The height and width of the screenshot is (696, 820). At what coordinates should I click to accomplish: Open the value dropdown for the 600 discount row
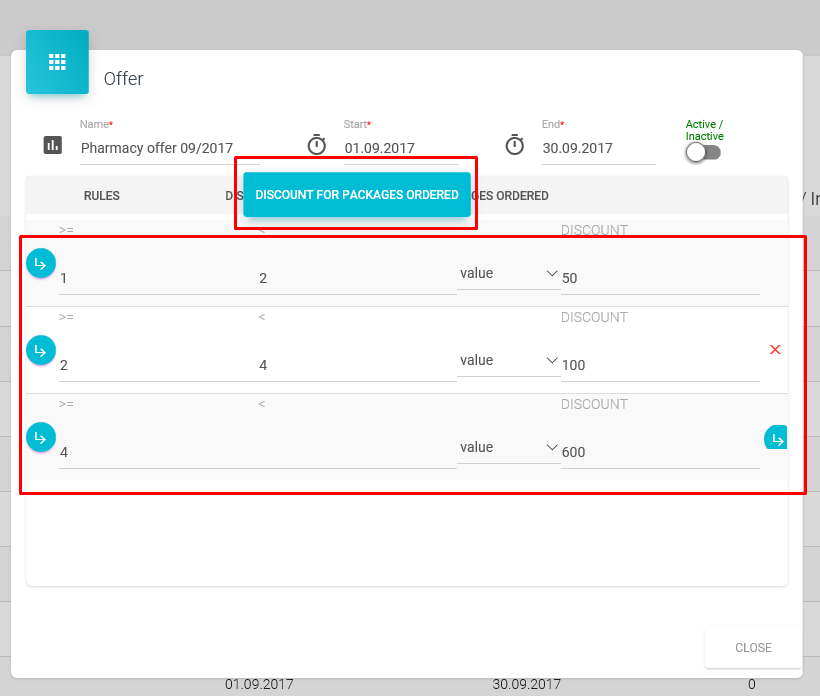coord(508,448)
